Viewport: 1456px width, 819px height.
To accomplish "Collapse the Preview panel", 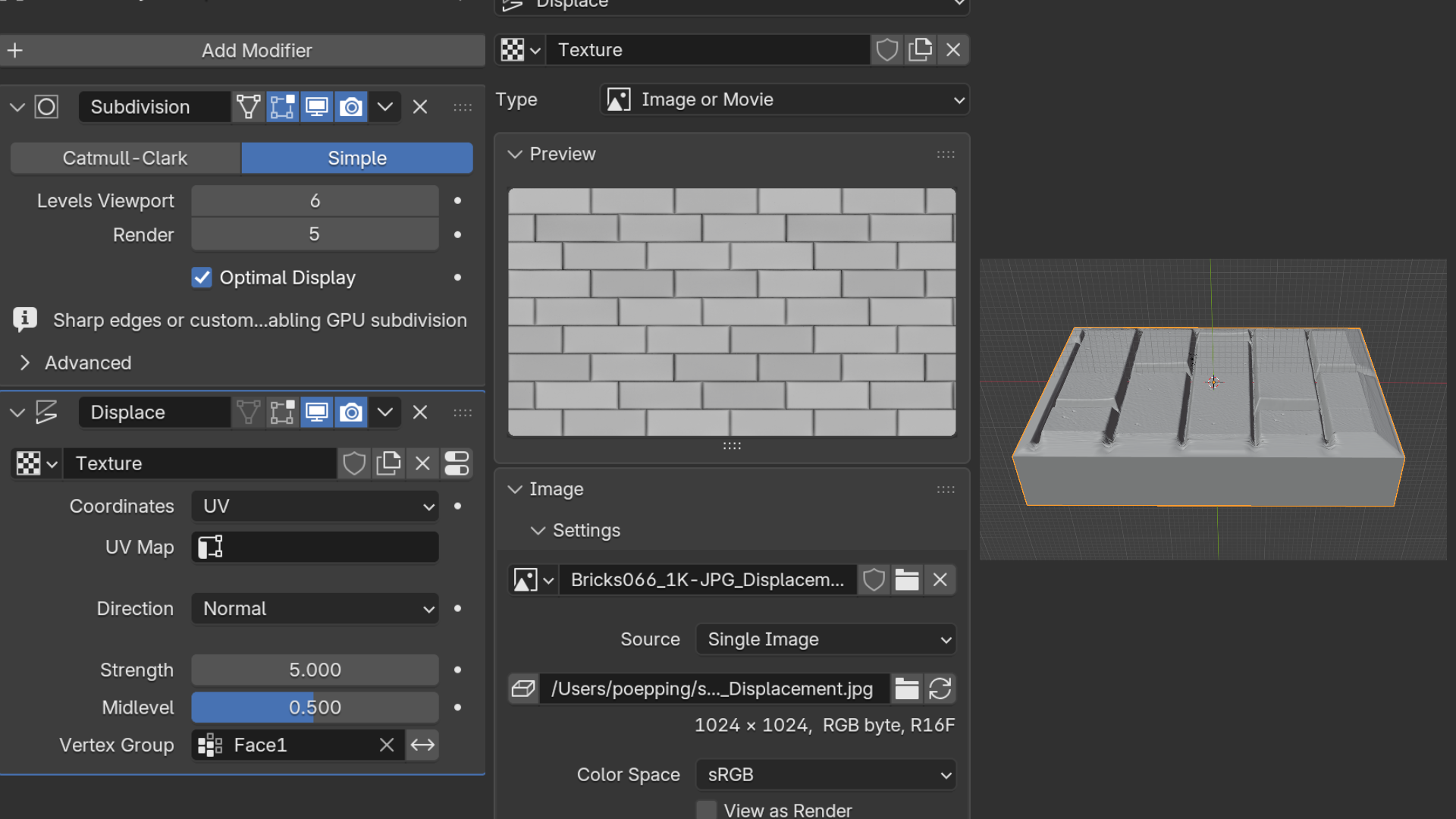I will pyautogui.click(x=515, y=155).
